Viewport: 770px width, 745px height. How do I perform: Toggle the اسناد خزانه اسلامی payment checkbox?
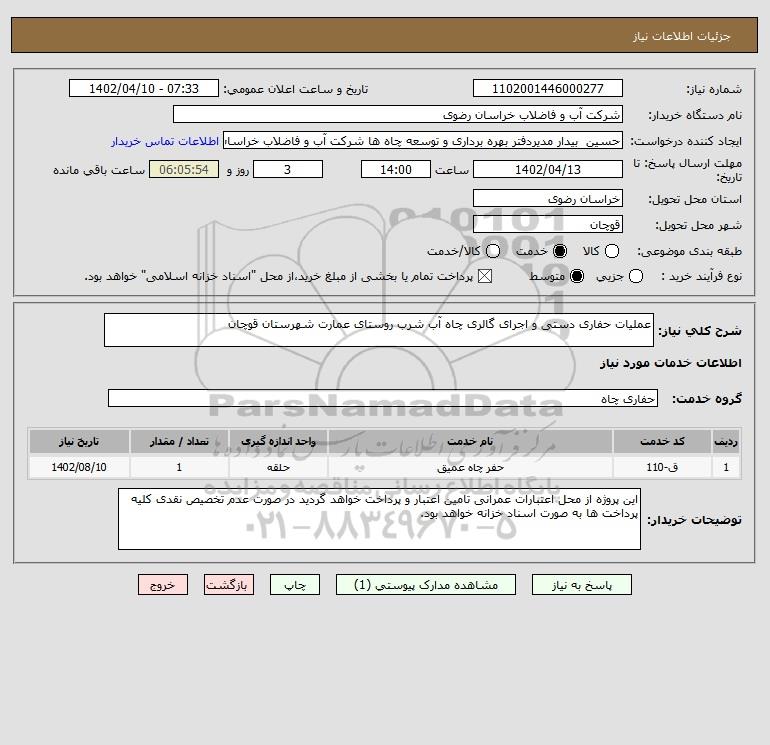(x=485, y=276)
